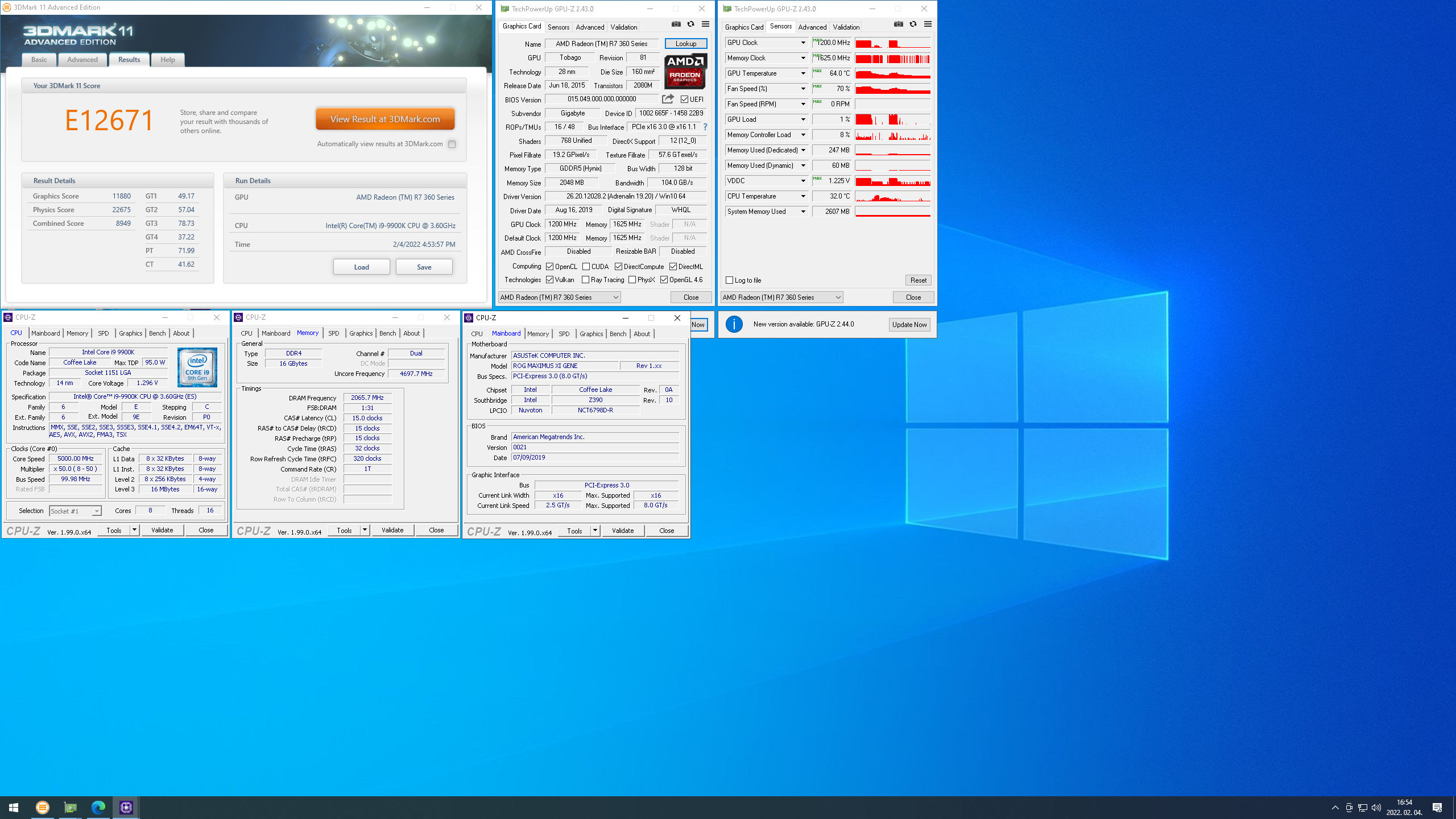The height and width of the screenshot is (819, 1456).
Task: Click Intel Core i9 logo in CPU-Z
Action: point(197,367)
